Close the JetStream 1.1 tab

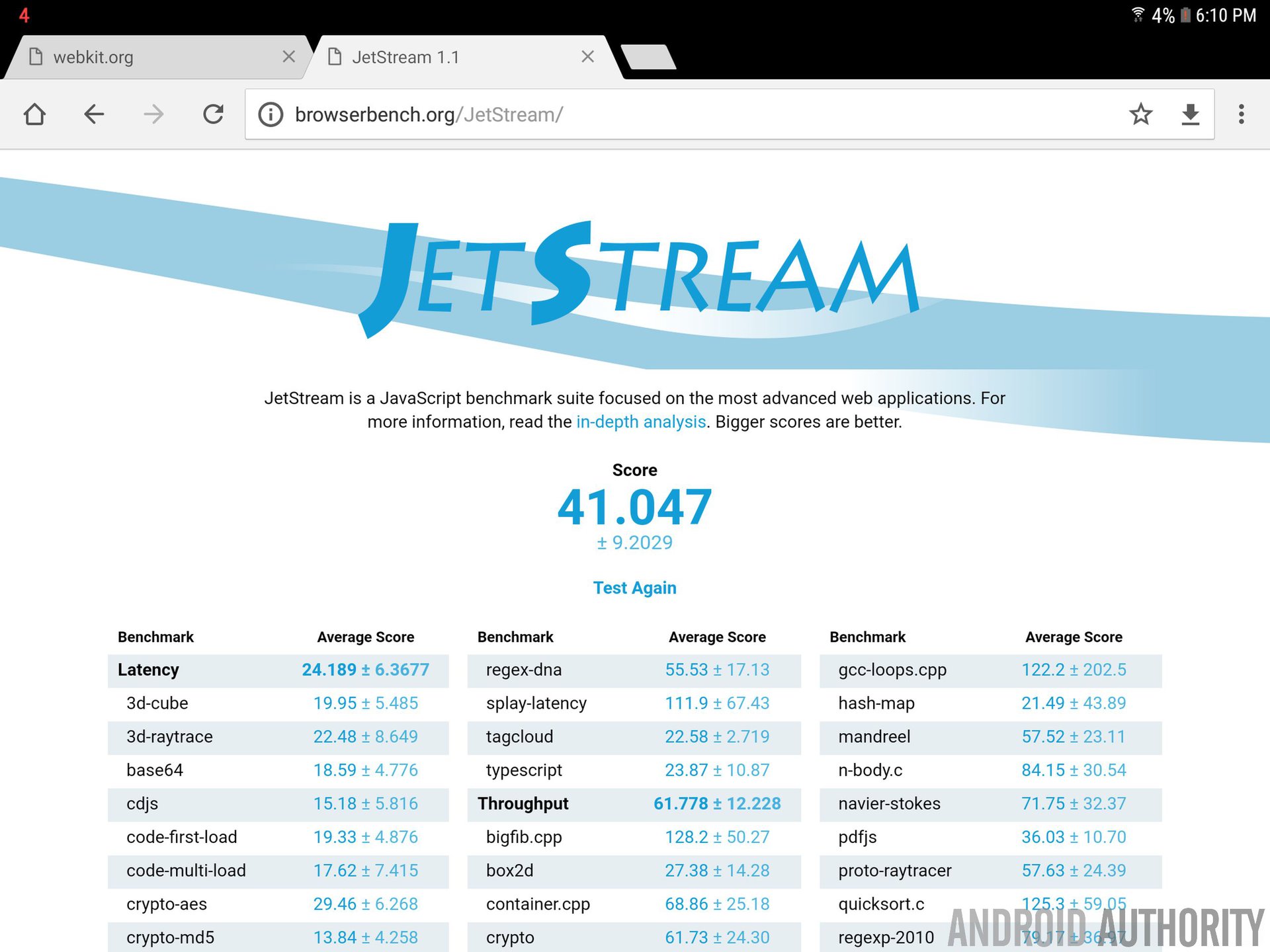tap(587, 57)
